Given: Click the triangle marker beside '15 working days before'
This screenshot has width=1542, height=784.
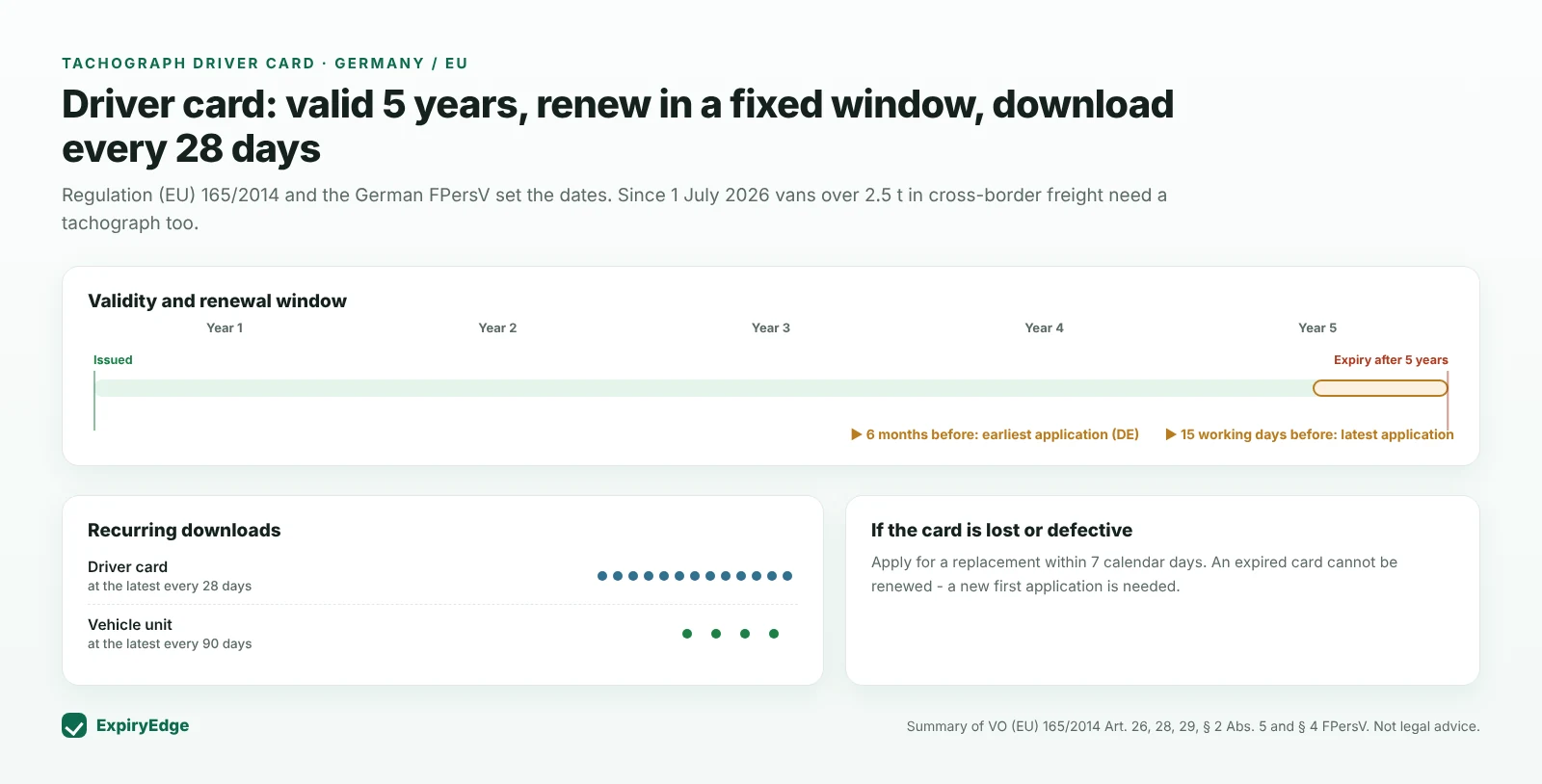Looking at the screenshot, I should click(x=1171, y=434).
